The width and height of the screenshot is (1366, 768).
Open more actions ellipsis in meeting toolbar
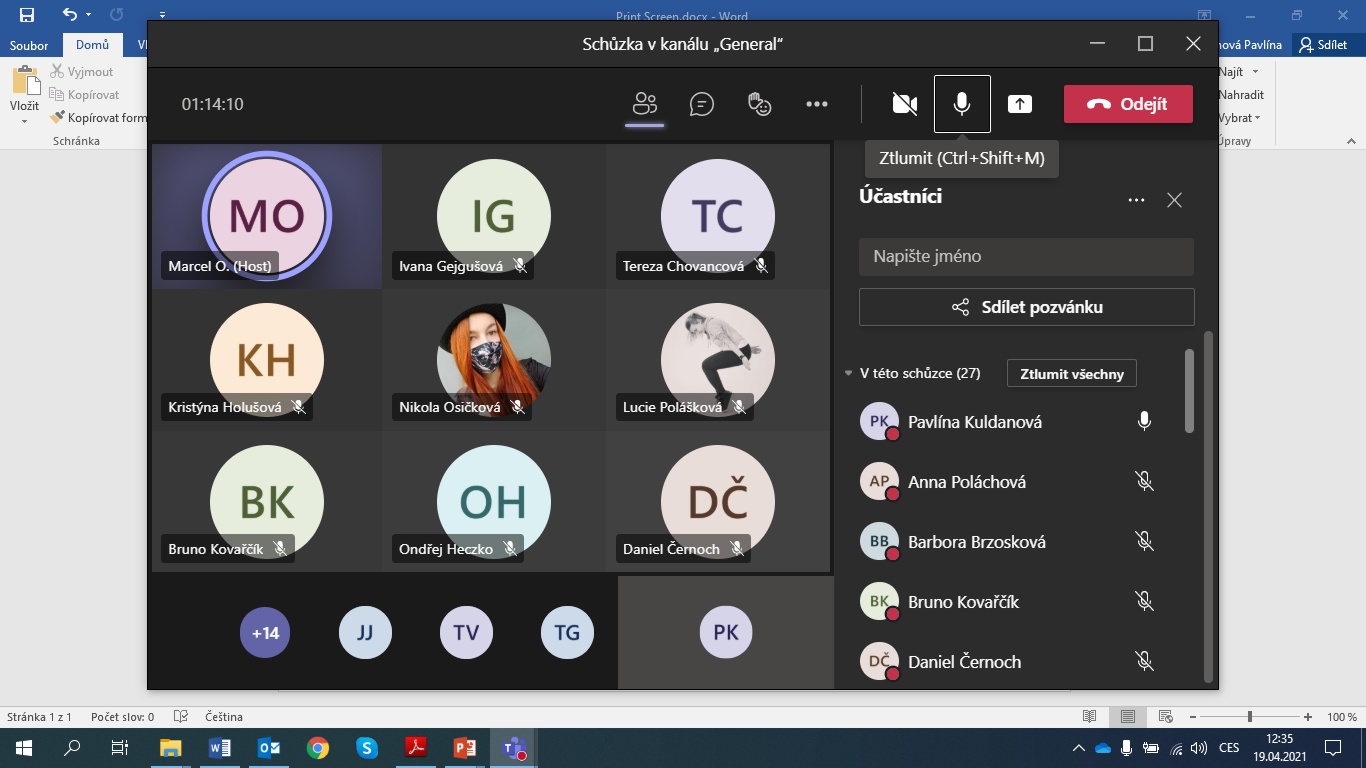(x=817, y=104)
